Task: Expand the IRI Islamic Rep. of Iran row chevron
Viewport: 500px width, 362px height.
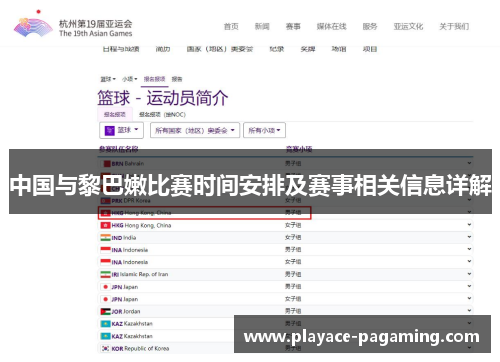Action: [469, 274]
